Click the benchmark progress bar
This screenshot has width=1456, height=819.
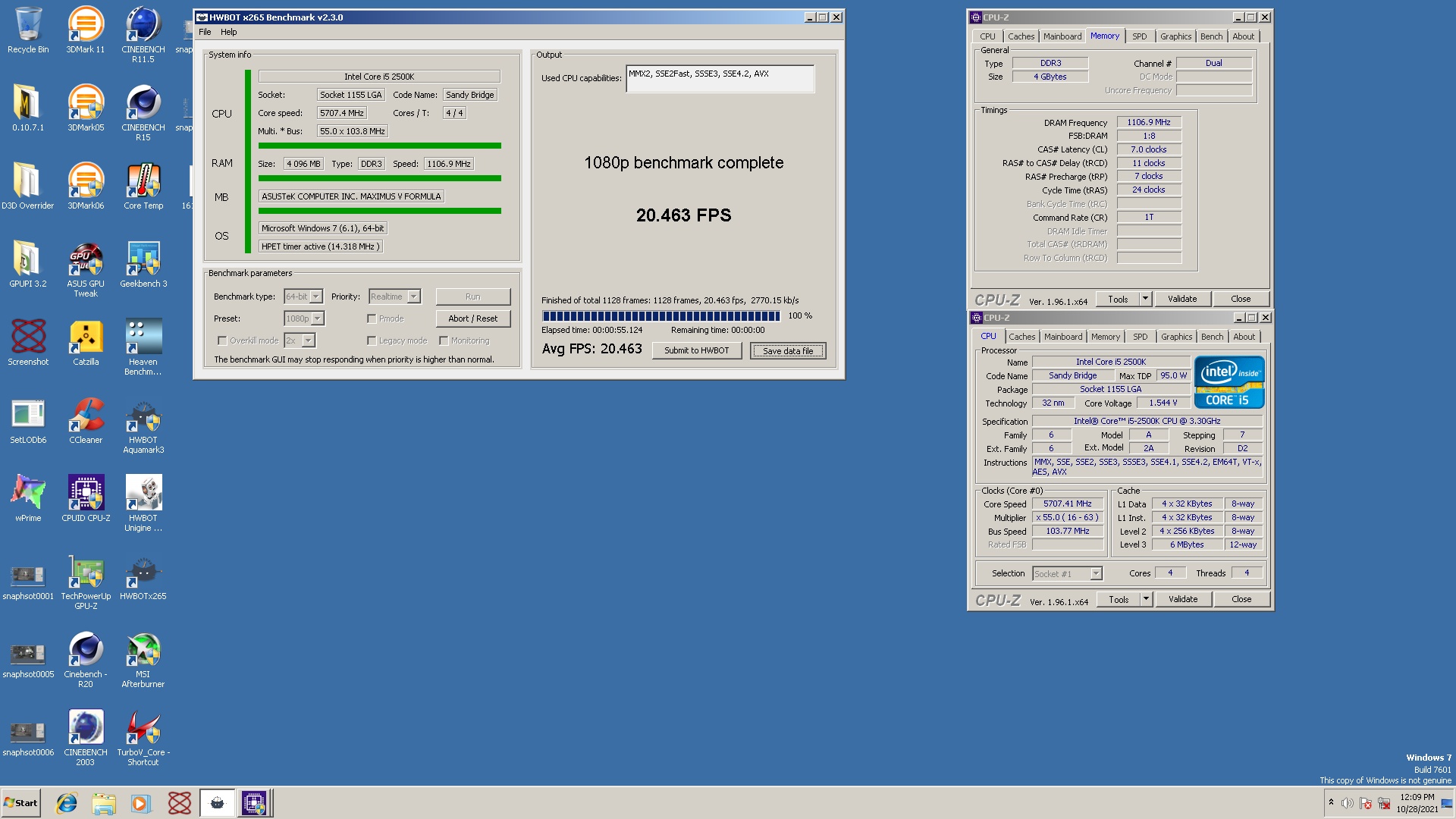tap(661, 315)
